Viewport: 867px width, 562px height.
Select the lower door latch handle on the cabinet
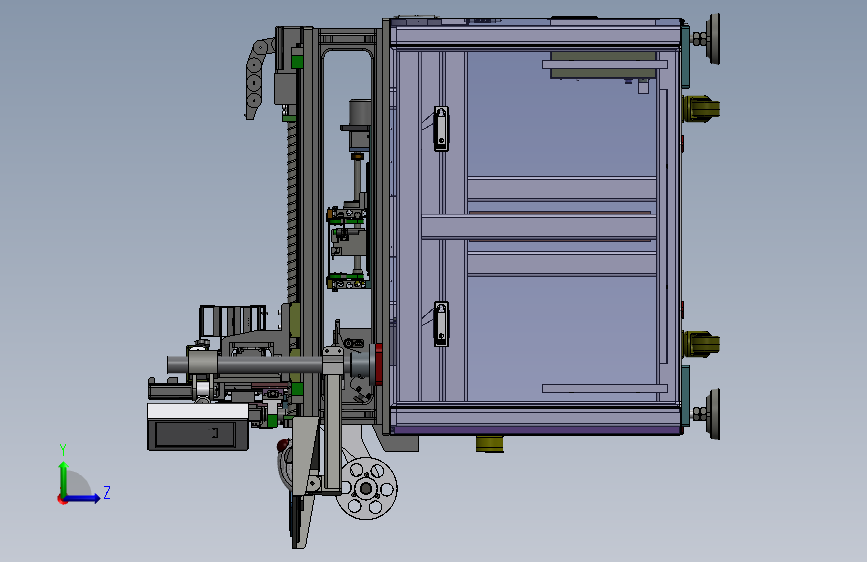point(441,324)
